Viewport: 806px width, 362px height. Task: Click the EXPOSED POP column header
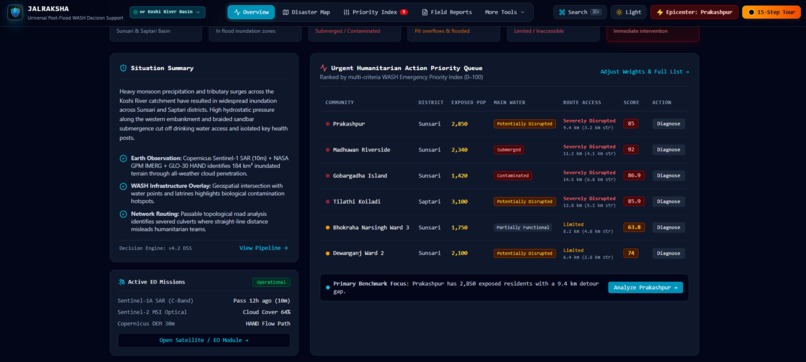coord(469,102)
